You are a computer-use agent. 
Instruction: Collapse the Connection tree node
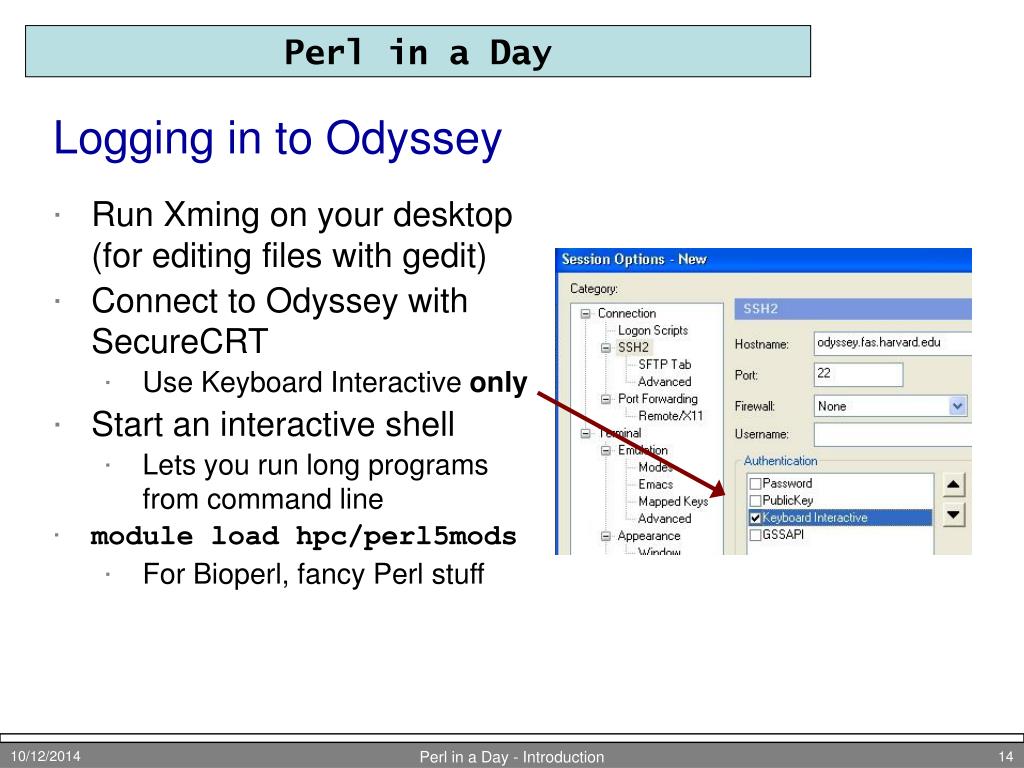click(585, 313)
